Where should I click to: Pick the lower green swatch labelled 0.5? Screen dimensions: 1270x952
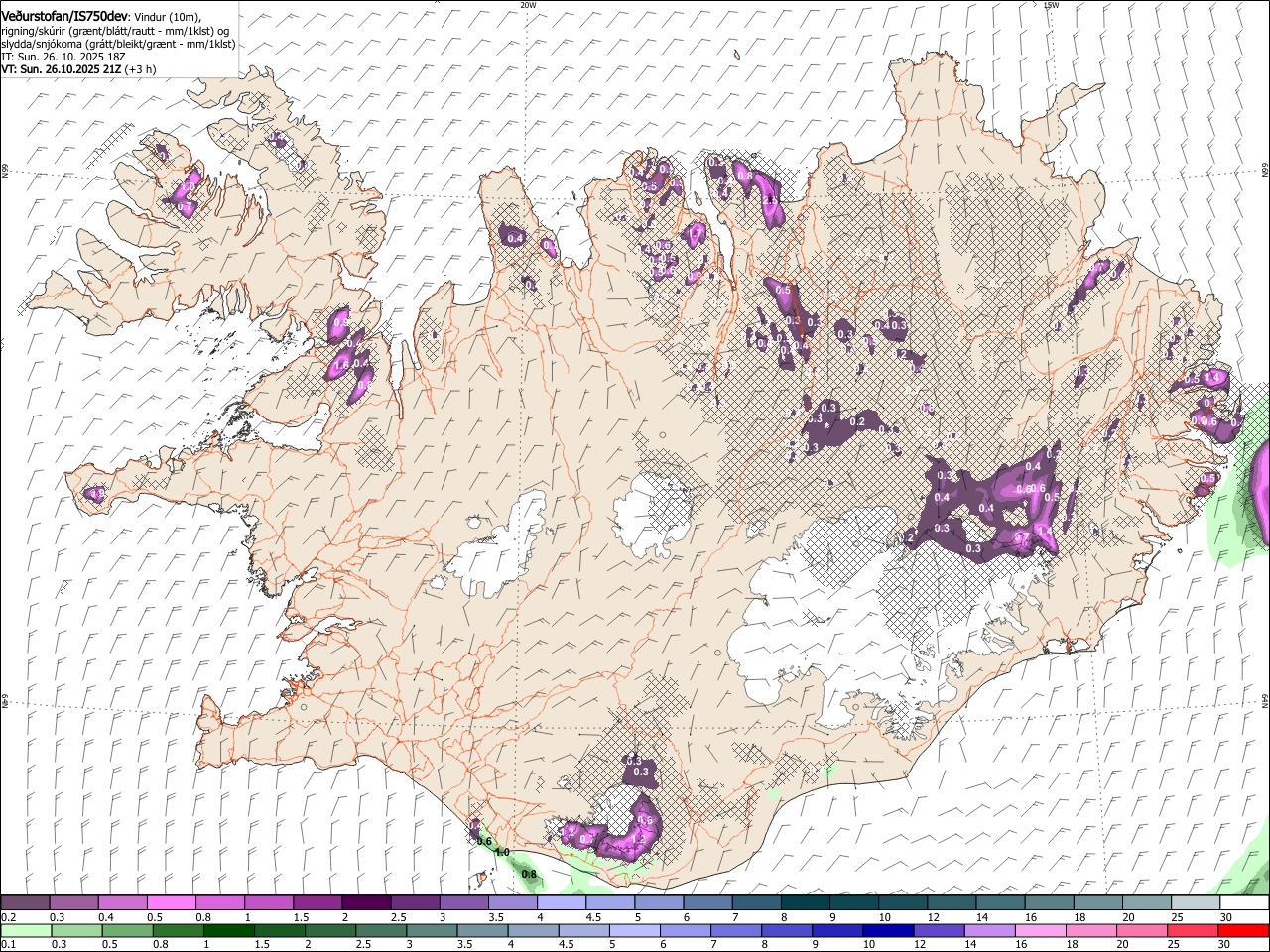[128, 930]
